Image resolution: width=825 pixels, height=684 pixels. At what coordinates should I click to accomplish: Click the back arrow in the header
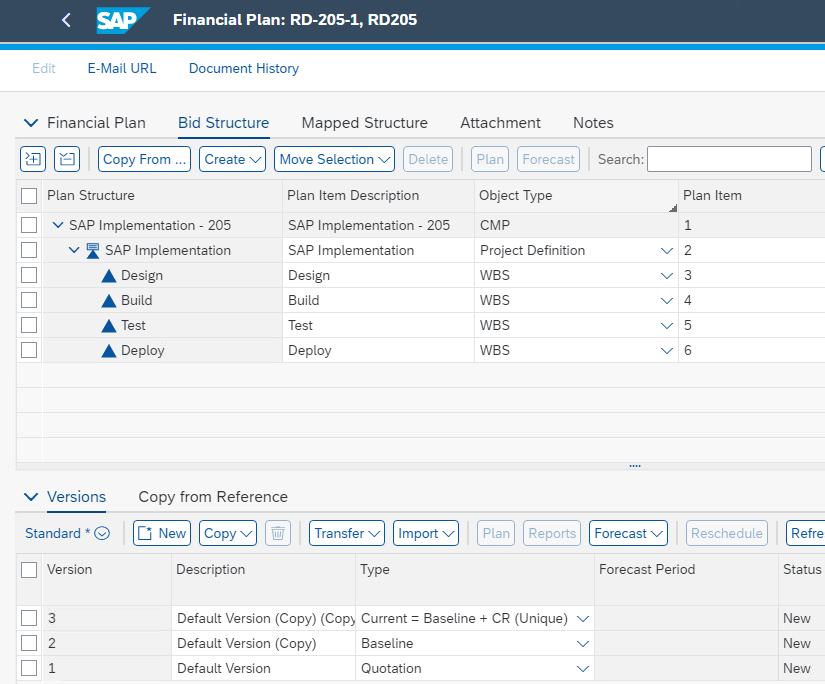pos(66,20)
